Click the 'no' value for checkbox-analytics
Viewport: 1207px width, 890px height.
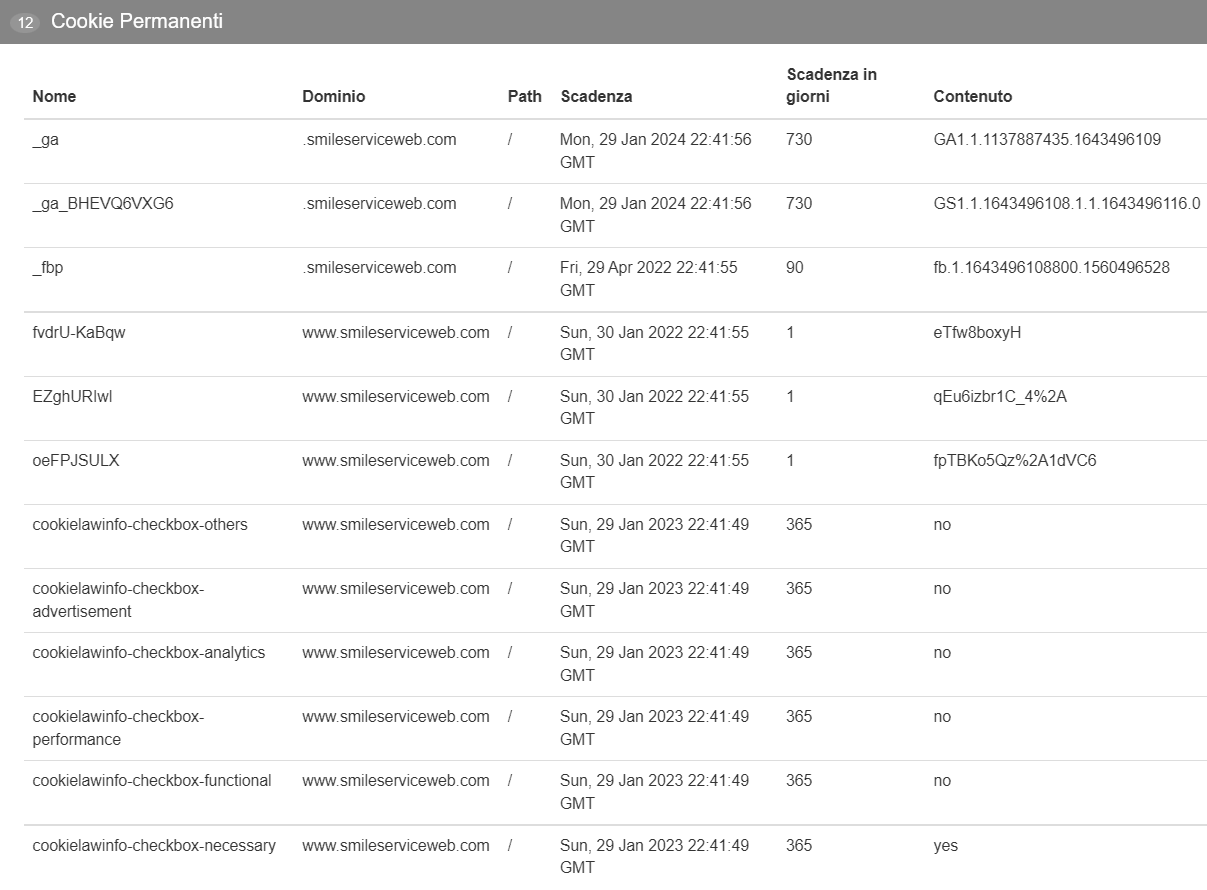tap(942, 653)
